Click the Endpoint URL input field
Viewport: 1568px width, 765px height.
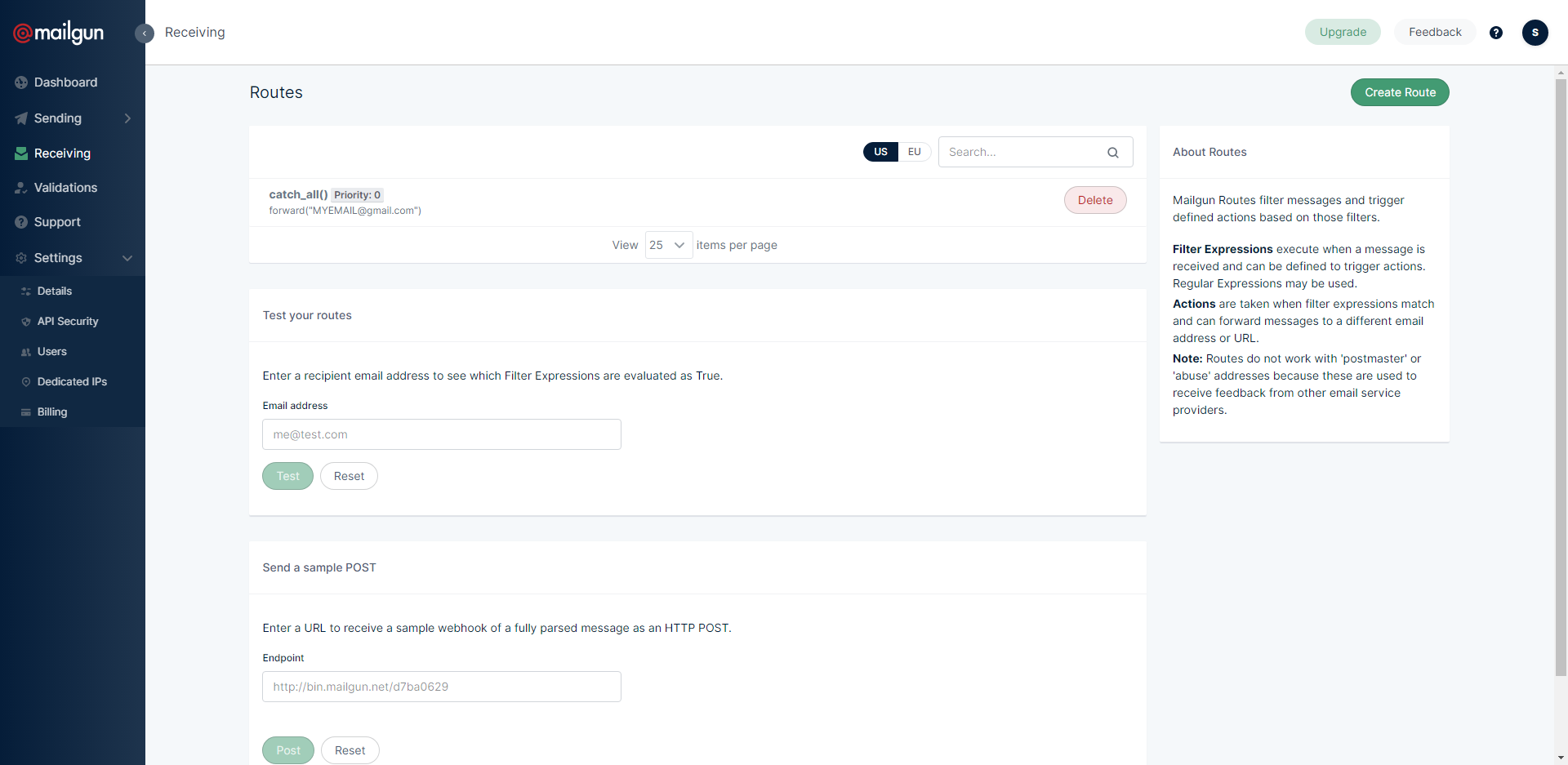point(442,687)
